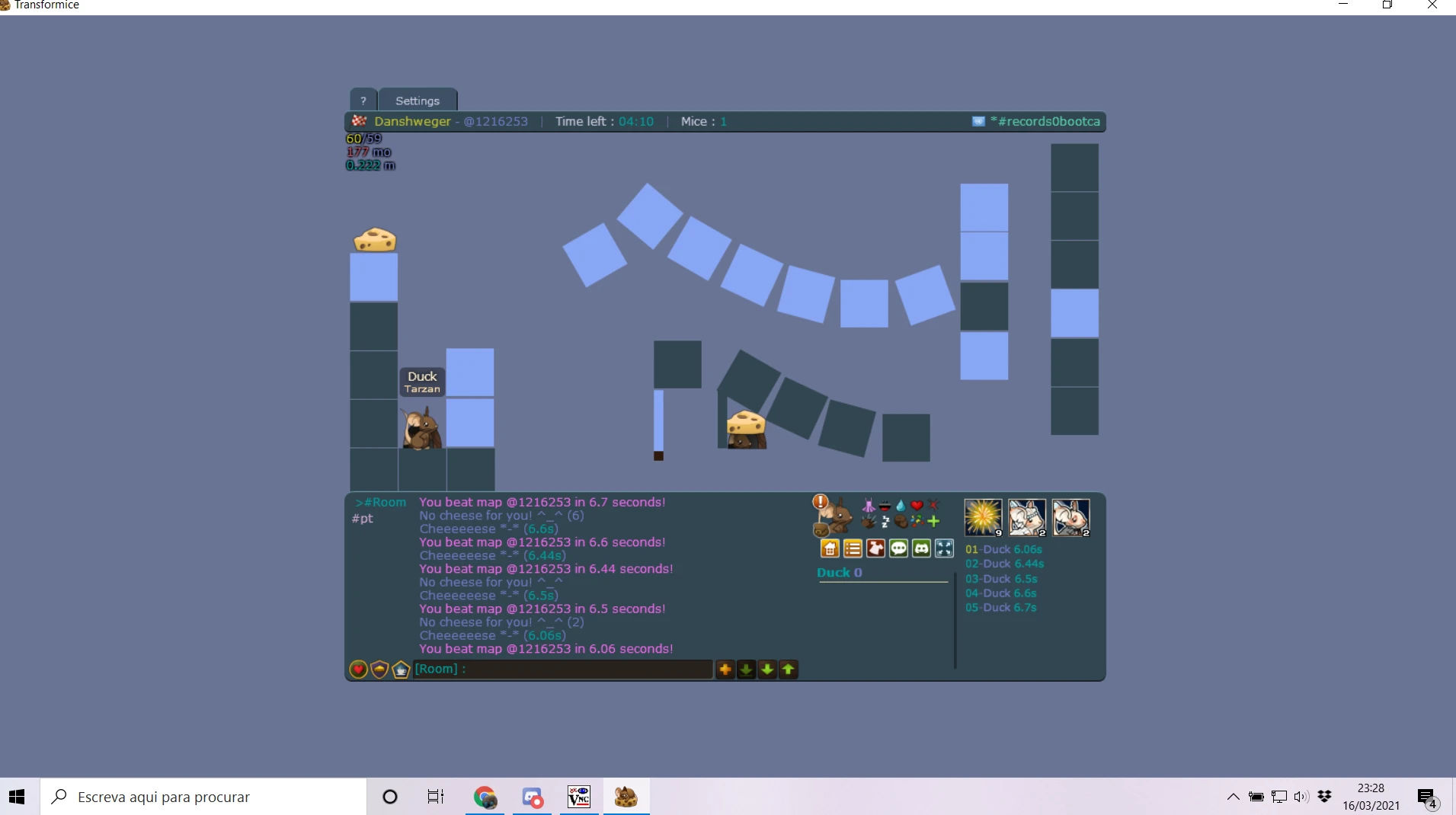The width and height of the screenshot is (1456, 815).
Task: Open Windows Start menu
Action: (x=17, y=797)
